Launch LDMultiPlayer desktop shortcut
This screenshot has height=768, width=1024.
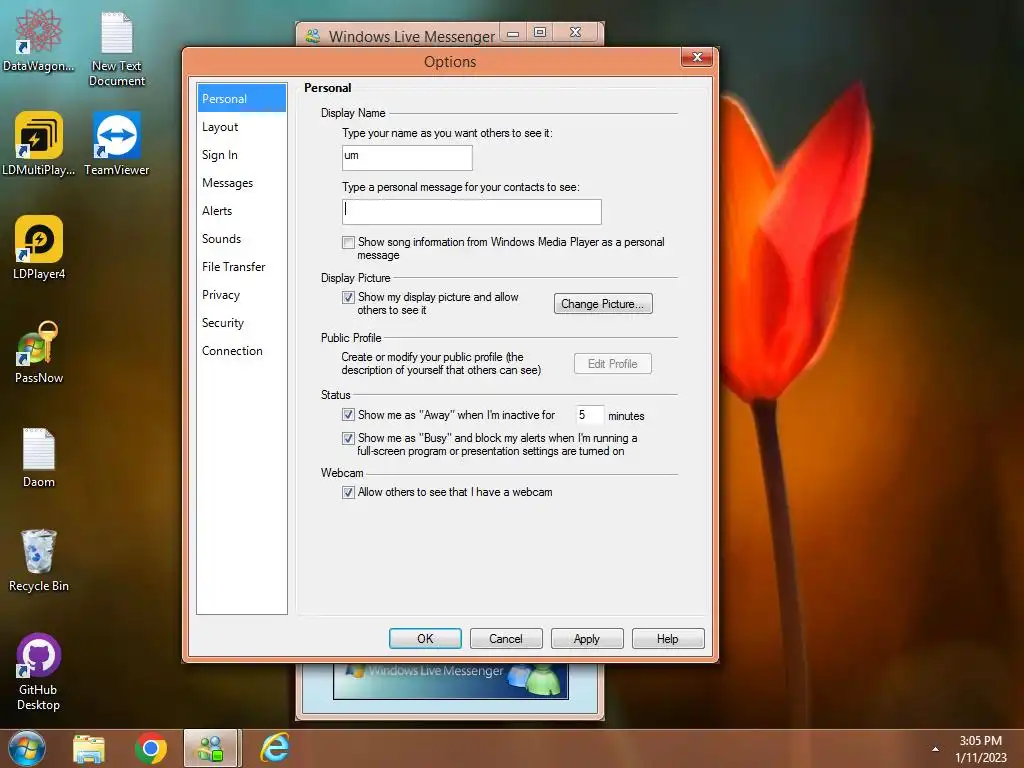point(39,144)
